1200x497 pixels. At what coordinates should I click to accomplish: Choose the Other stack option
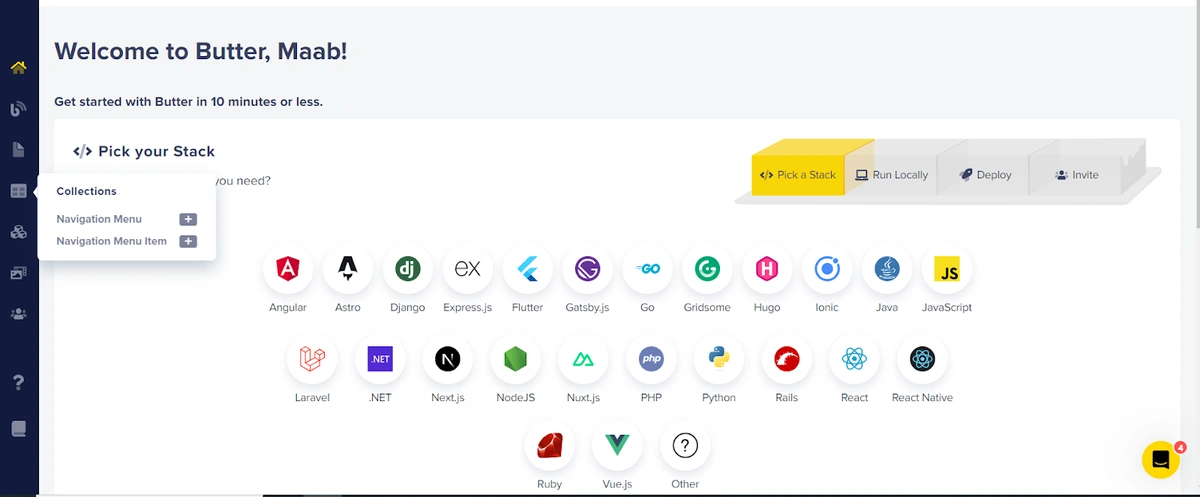[685, 446]
